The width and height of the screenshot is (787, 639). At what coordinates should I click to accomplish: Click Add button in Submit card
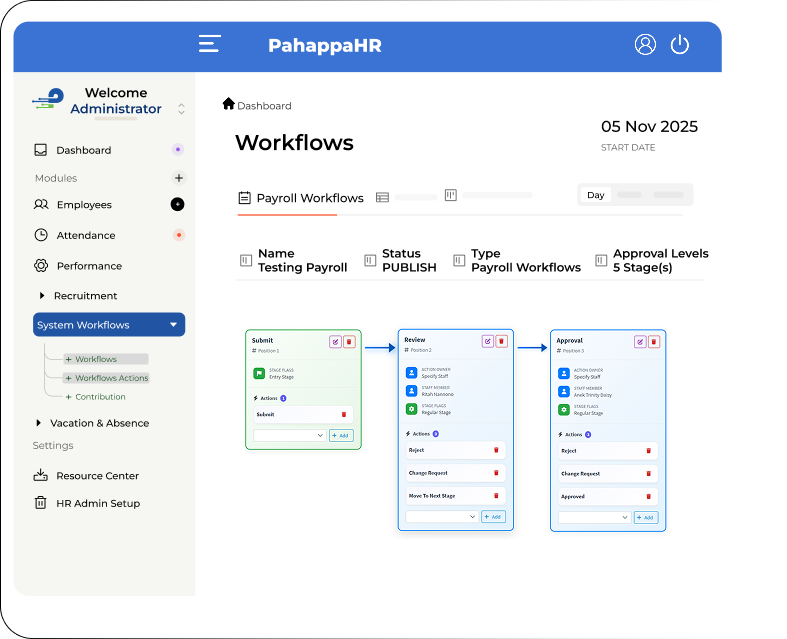[x=340, y=436]
